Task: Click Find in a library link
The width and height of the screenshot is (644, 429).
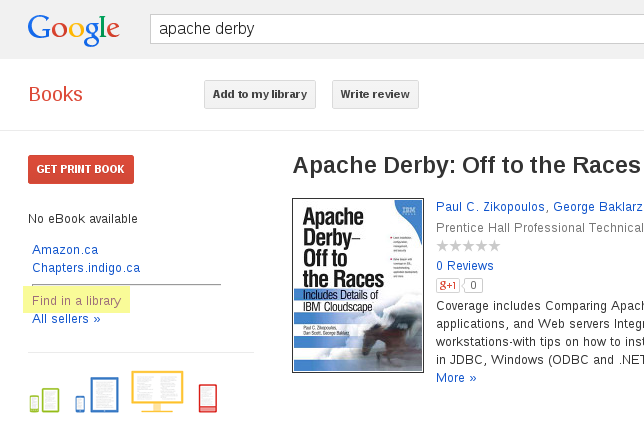Action: [76, 301]
